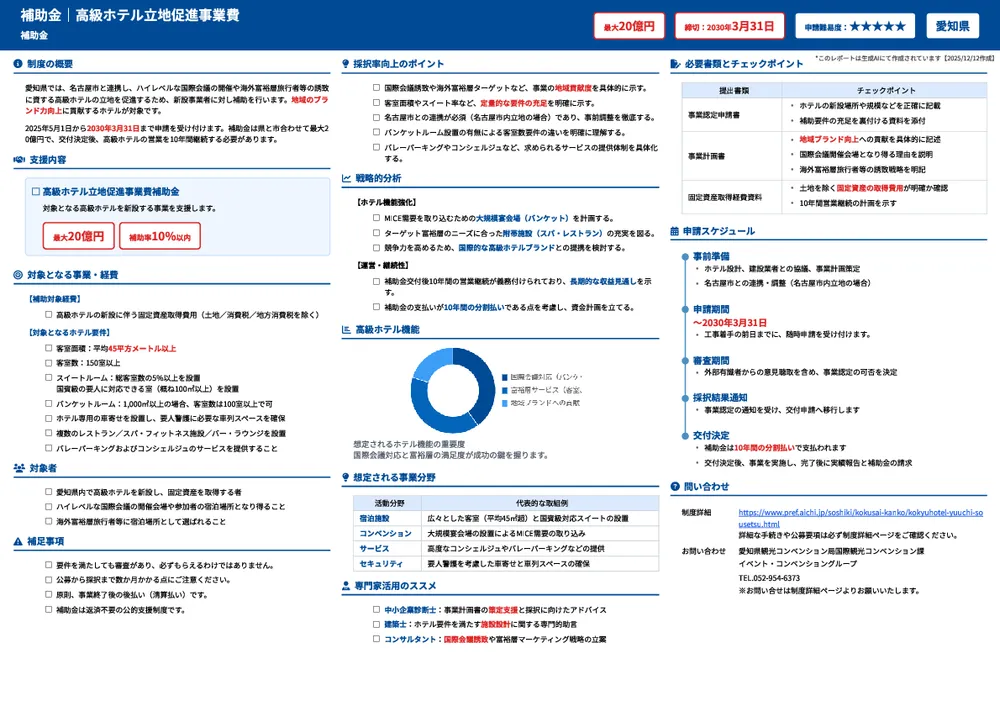Click the question mark icon beside 問い合わせ
1000x706 pixels.
coord(675,487)
